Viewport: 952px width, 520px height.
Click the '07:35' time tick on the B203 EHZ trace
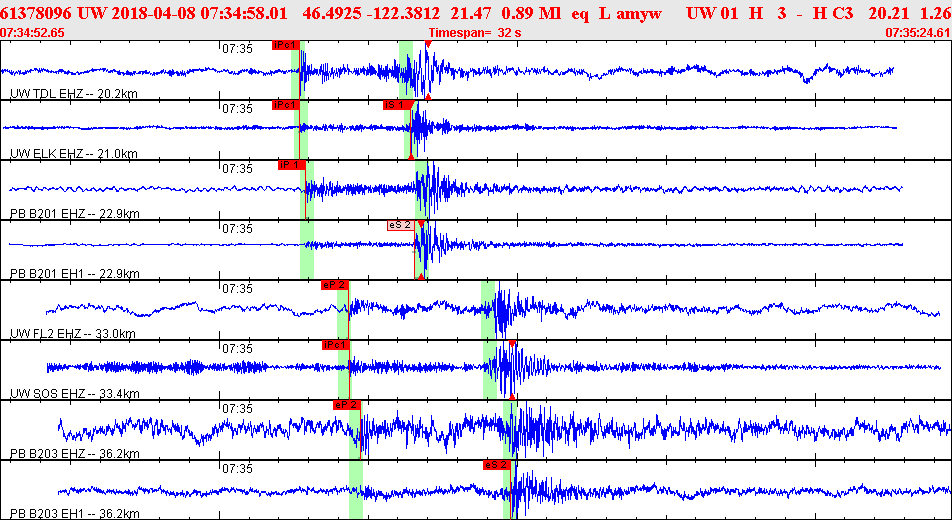point(237,409)
